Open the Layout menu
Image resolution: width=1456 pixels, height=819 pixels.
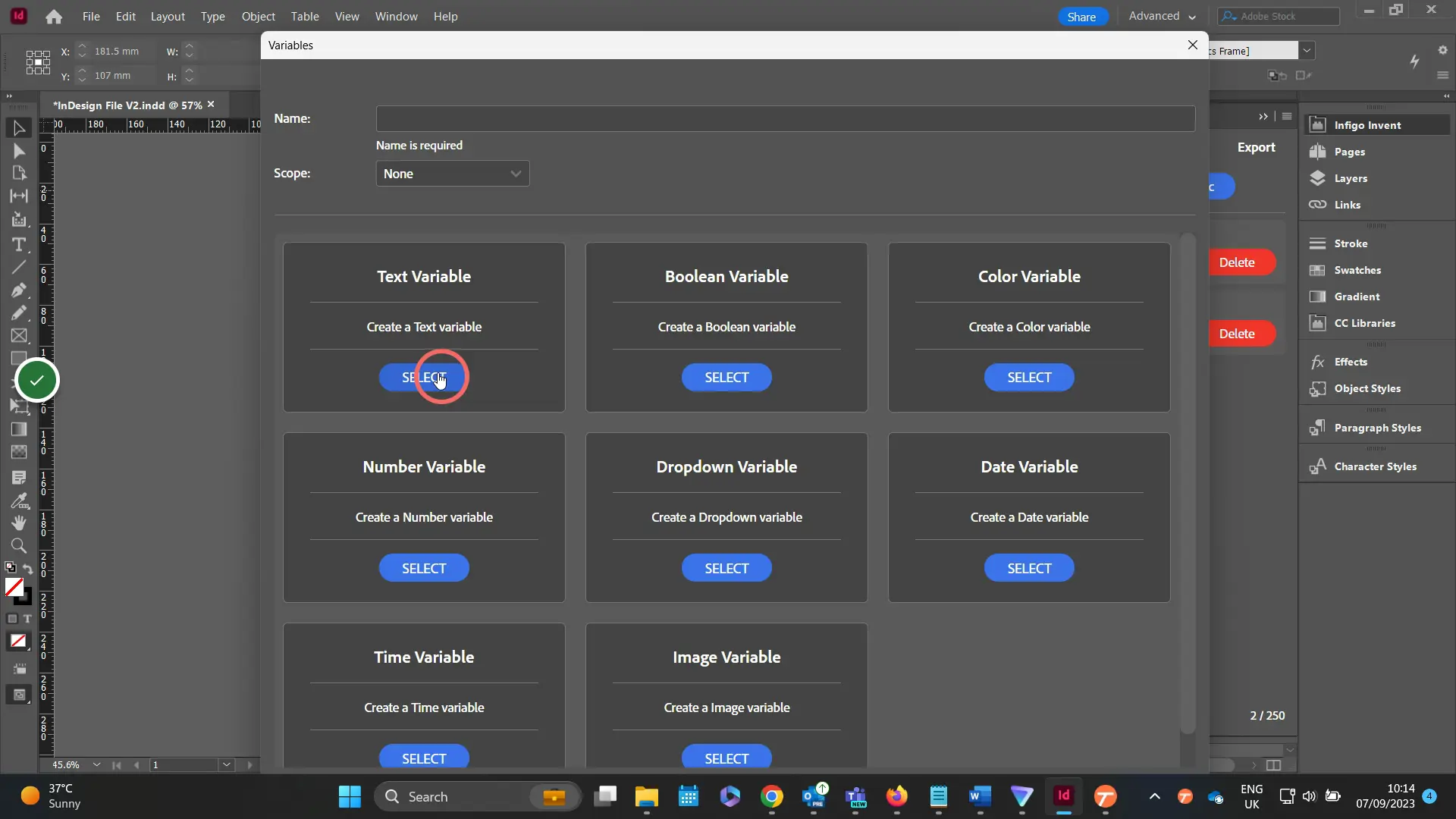tap(168, 16)
